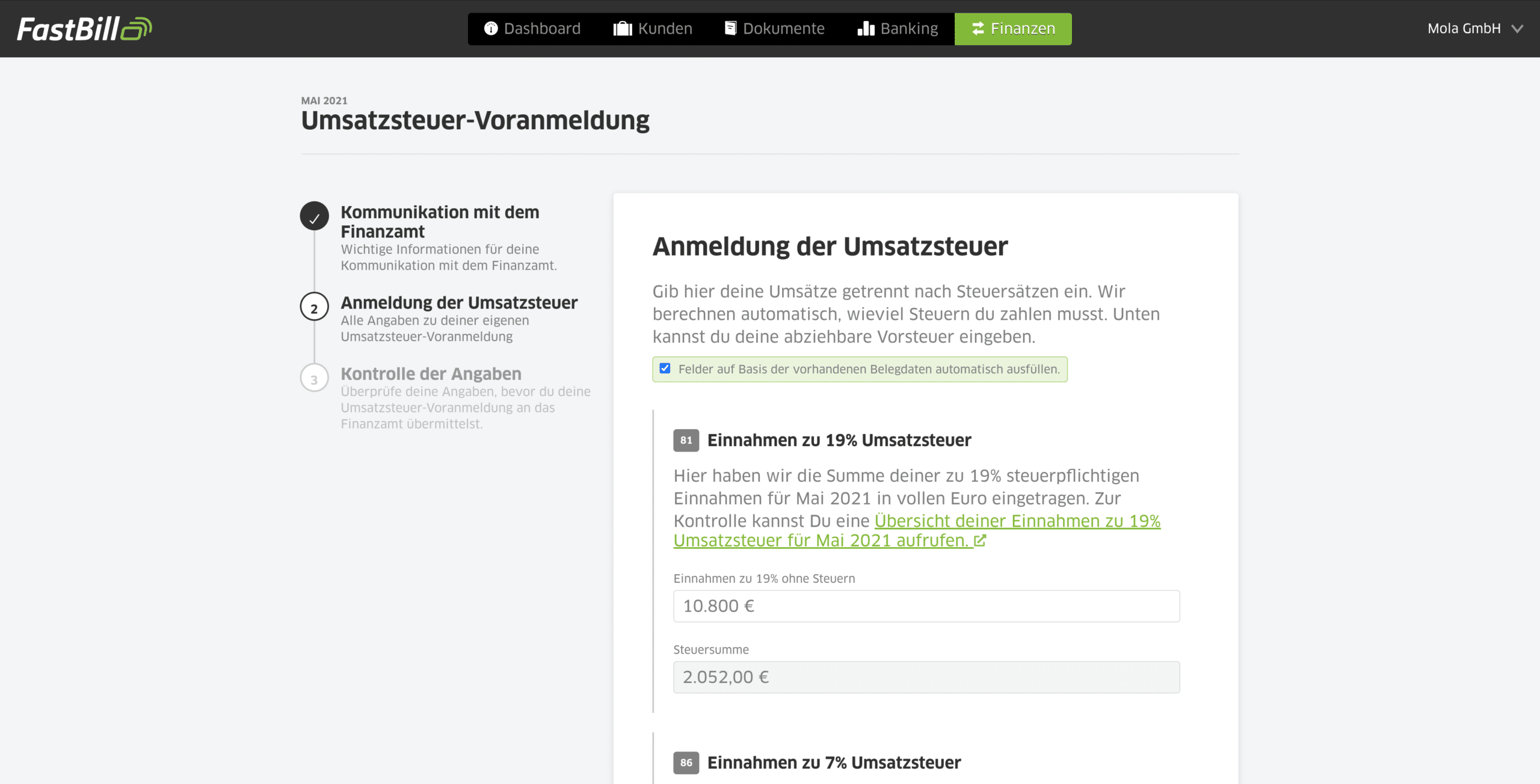Click the field number 81 badge
Image resolution: width=1540 pixels, height=784 pixels.
[686, 440]
